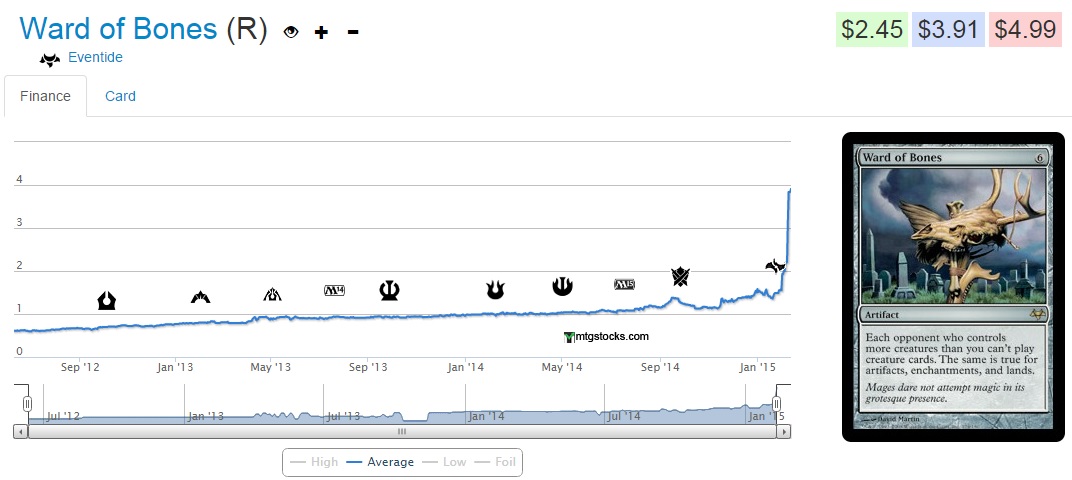1072x480 pixels.
Task: Click the minus icon next to the card title
Action: (353, 32)
